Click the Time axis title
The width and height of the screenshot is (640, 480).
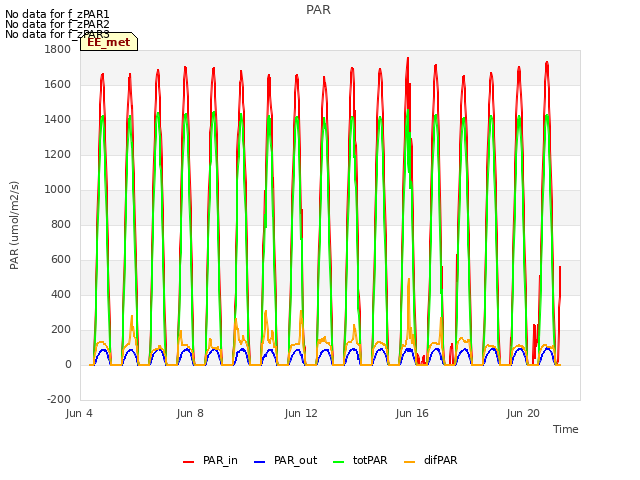click(x=566, y=429)
